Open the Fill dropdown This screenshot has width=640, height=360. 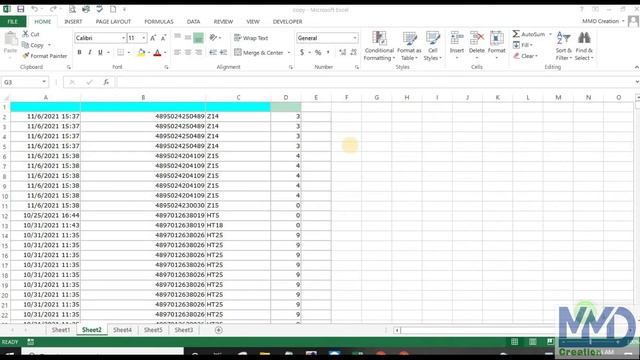click(523, 45)
